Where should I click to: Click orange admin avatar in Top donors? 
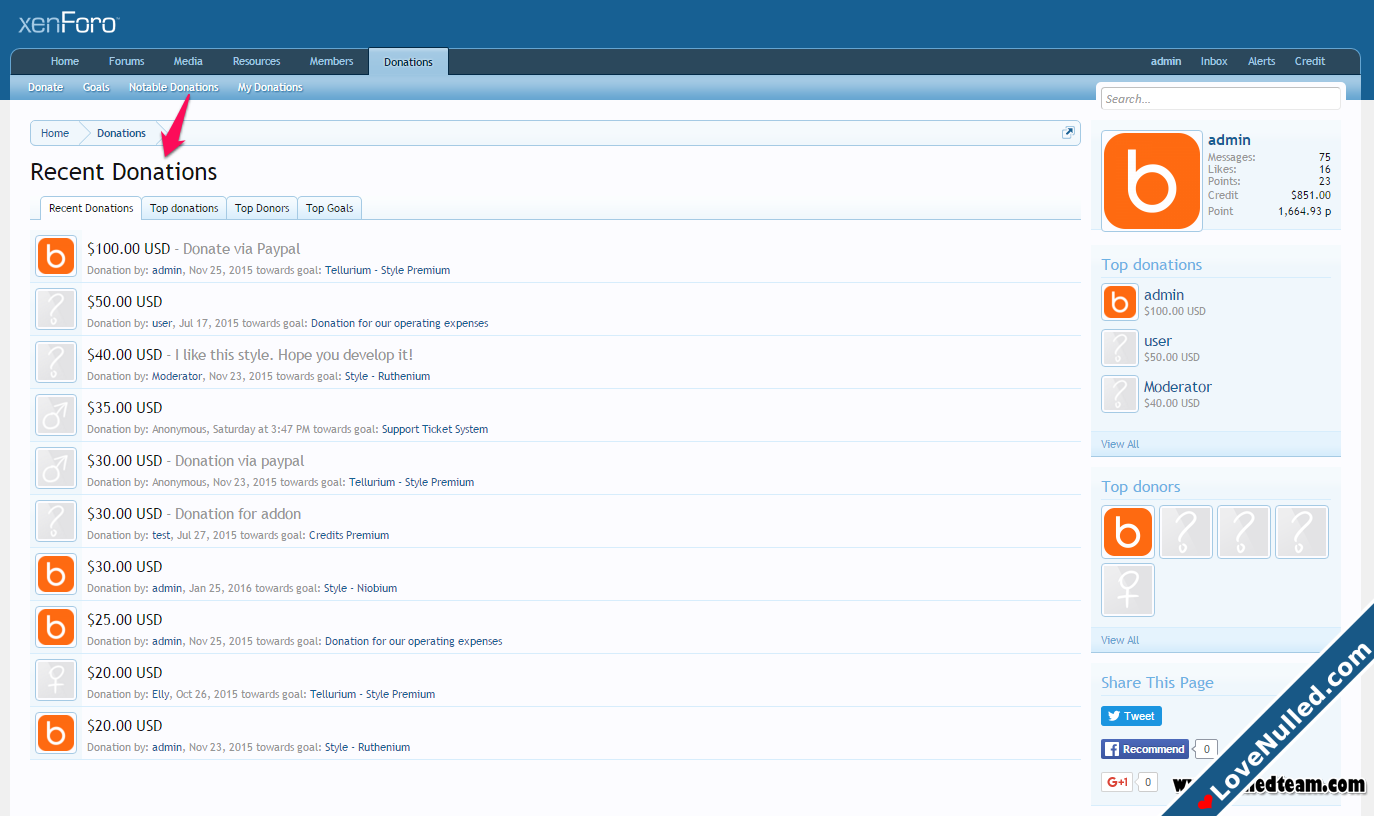coord(1128,532)
